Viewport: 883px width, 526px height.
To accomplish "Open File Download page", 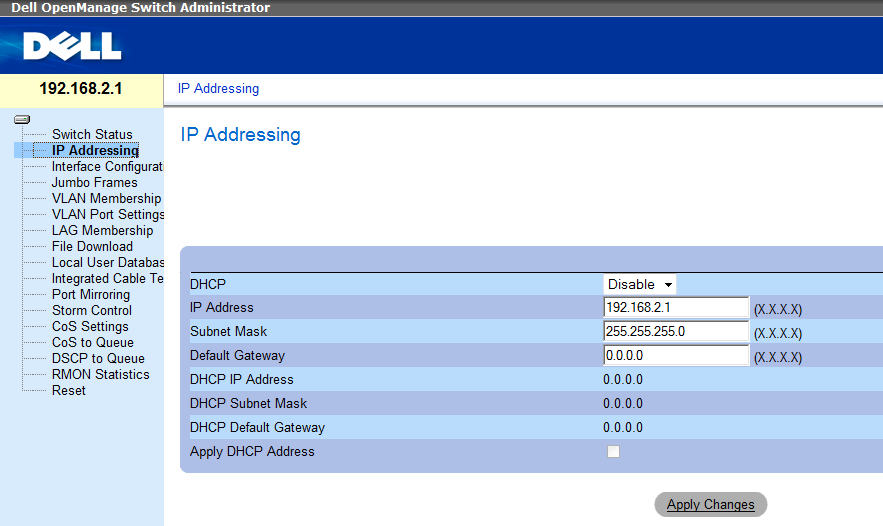I will [92, 247].
